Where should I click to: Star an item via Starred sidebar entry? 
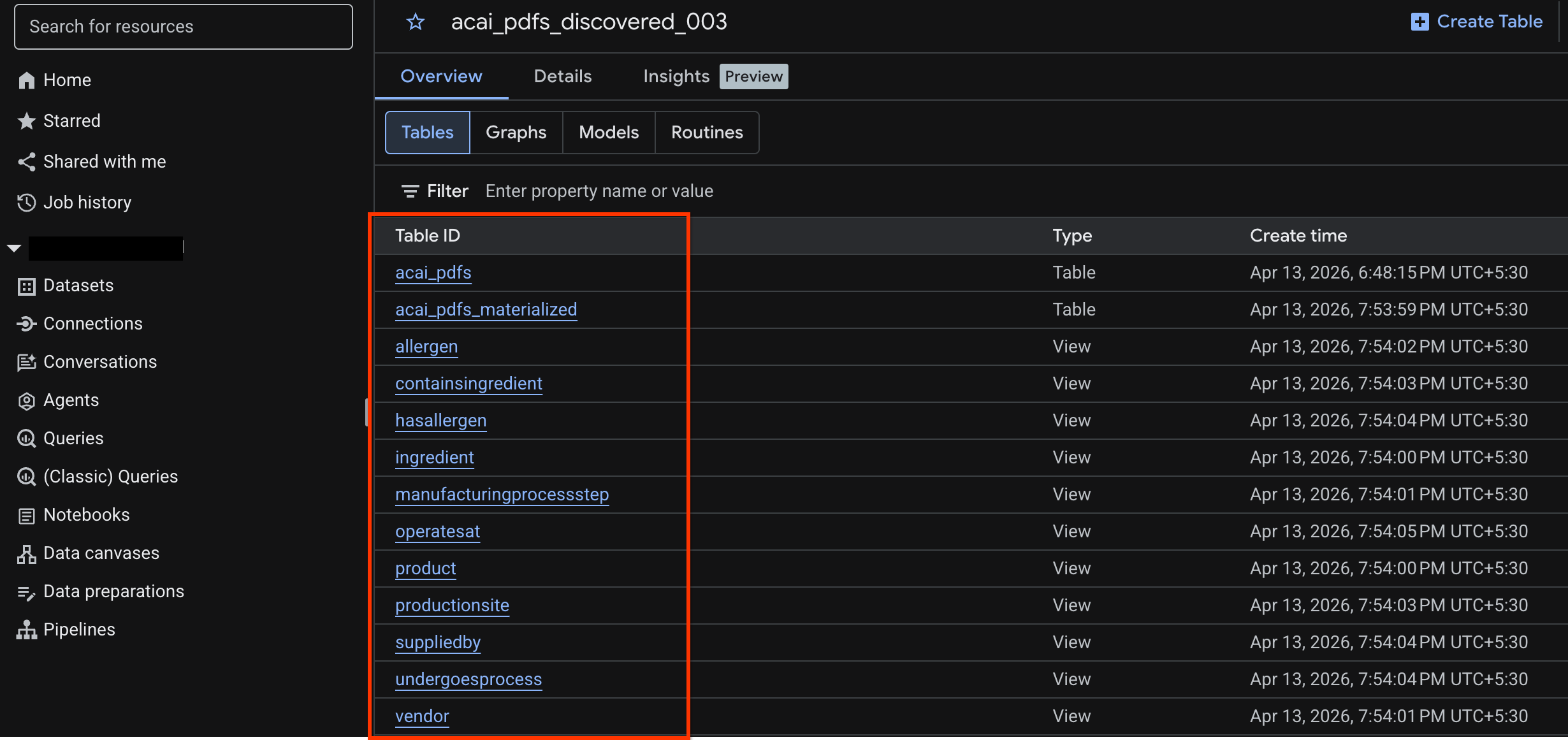[x=72, y=120]
